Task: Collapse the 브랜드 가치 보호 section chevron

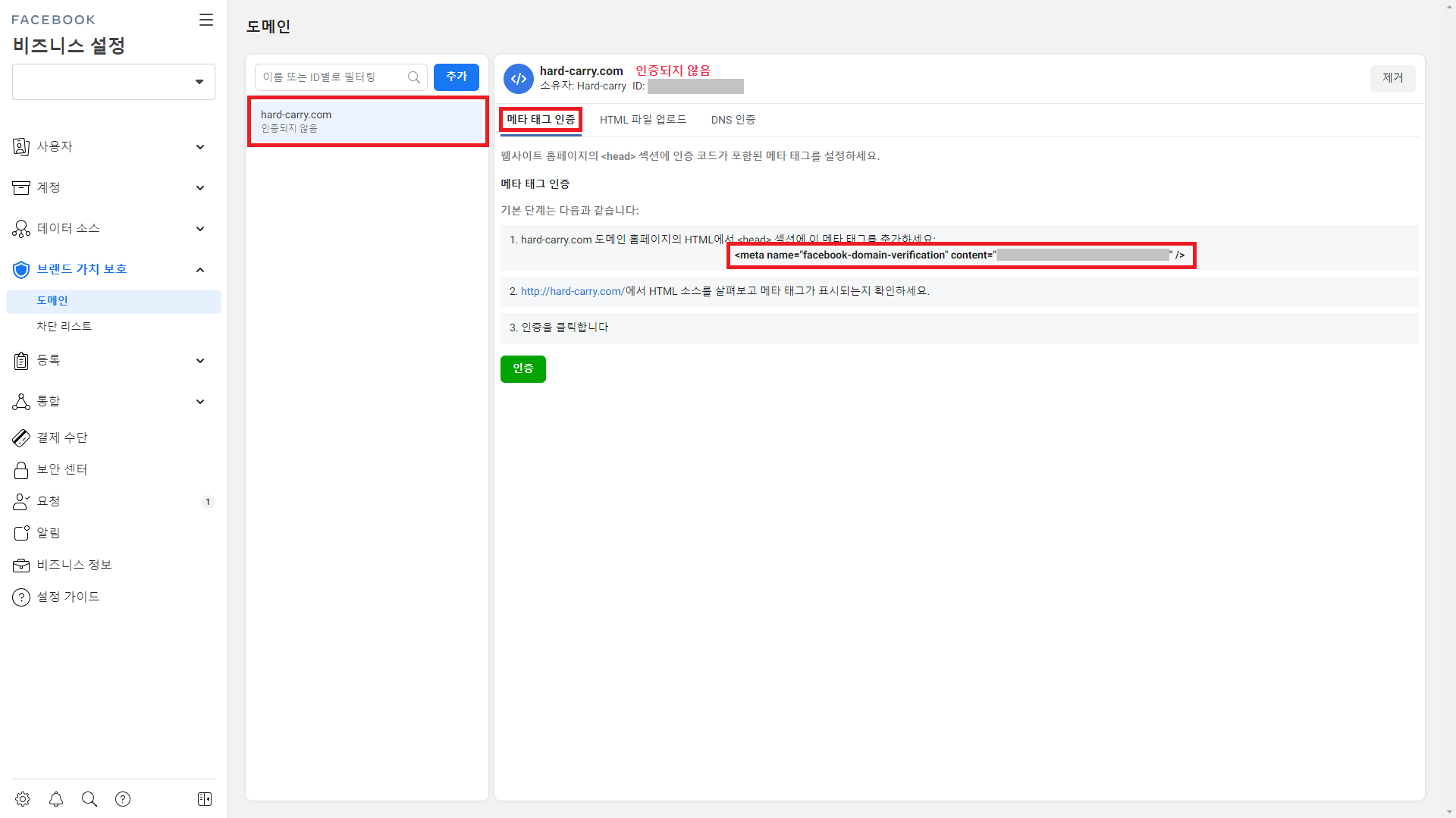Action: pyautogui.click(x=200, y=270)
